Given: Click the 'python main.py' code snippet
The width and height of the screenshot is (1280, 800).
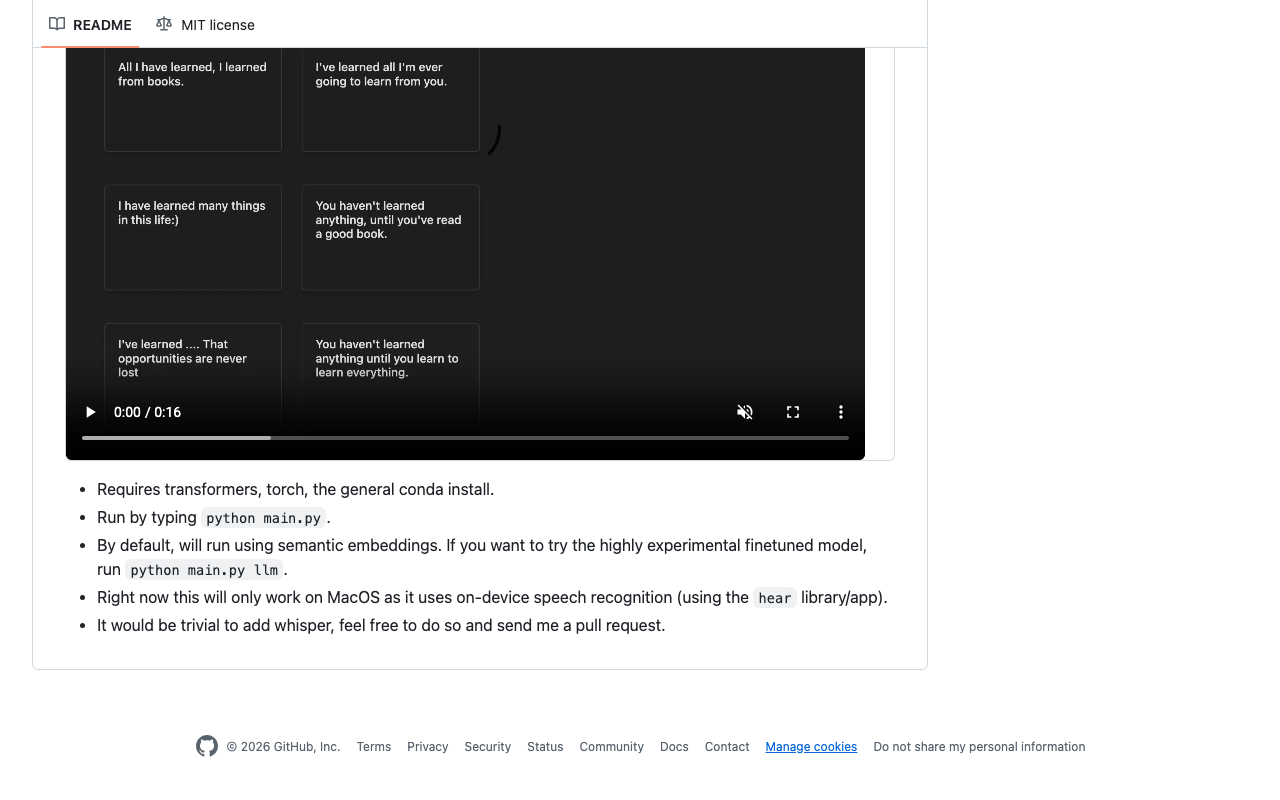Looking at the screenshot, I should [x=264, y=518].
